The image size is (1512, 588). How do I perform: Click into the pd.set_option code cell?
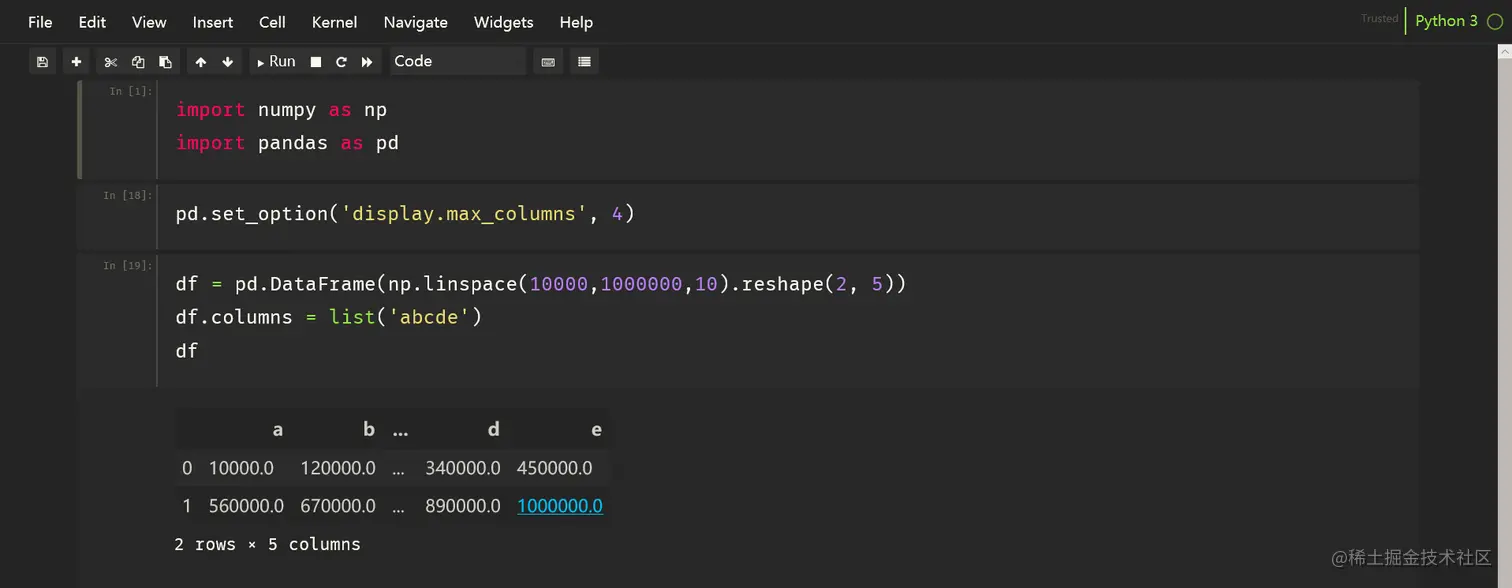pyautogui.click(x=787, y=216)
